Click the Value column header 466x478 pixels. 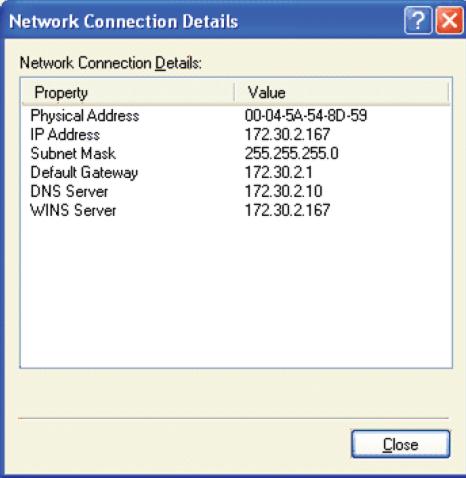(x=342, y=93)
